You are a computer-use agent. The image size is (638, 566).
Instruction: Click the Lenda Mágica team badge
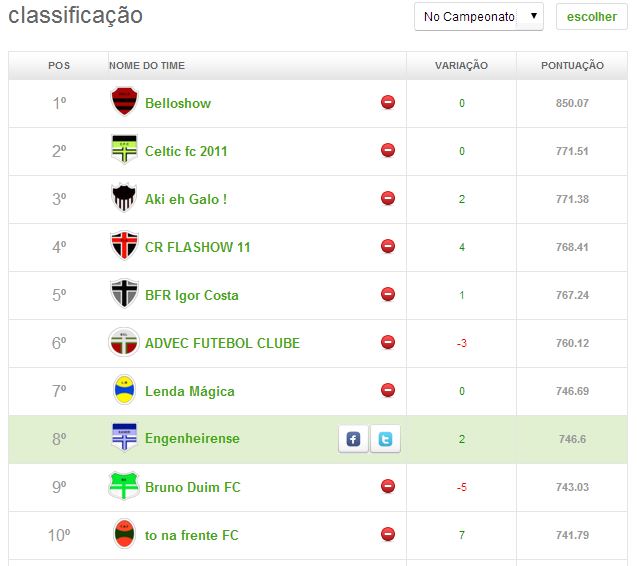123,390
